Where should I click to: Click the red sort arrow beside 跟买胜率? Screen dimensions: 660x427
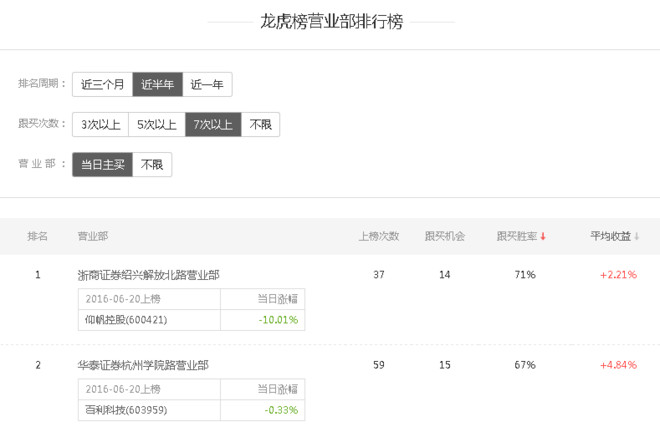(x=543, y=237)
